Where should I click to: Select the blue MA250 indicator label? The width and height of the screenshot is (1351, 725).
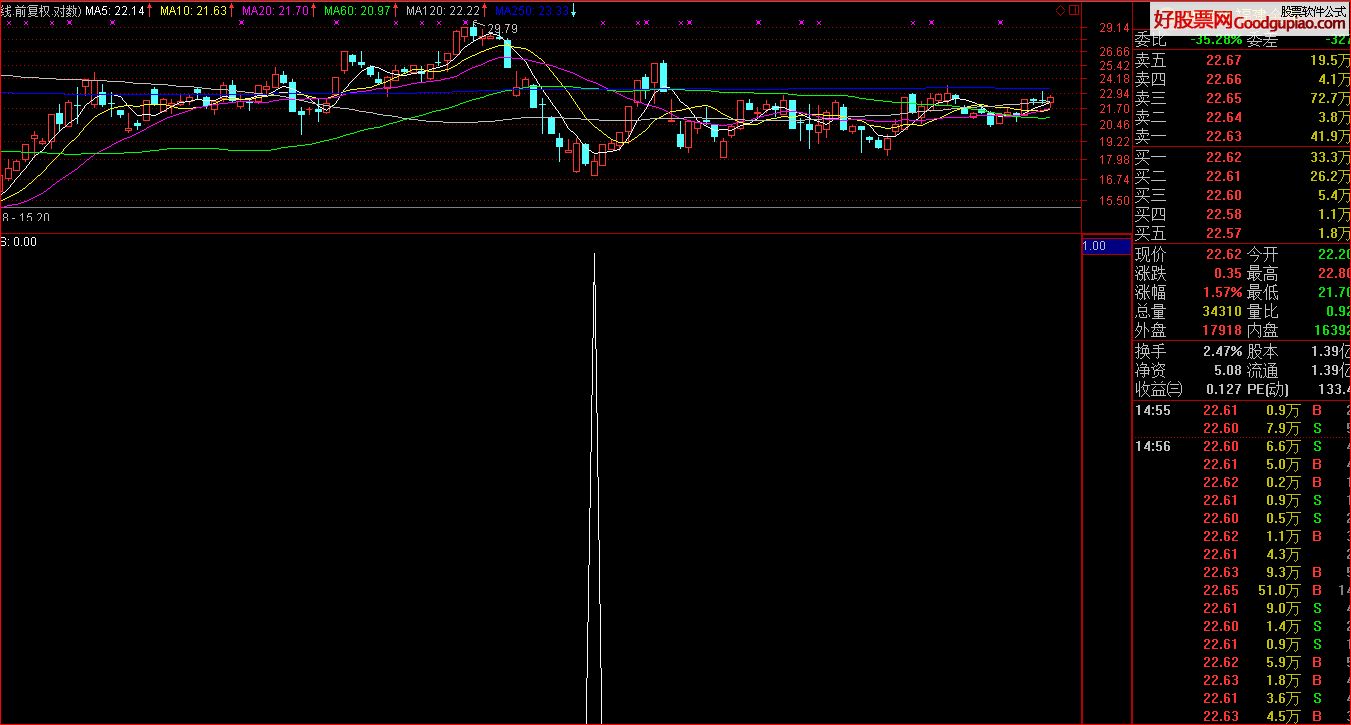click(x=533, y=10)
